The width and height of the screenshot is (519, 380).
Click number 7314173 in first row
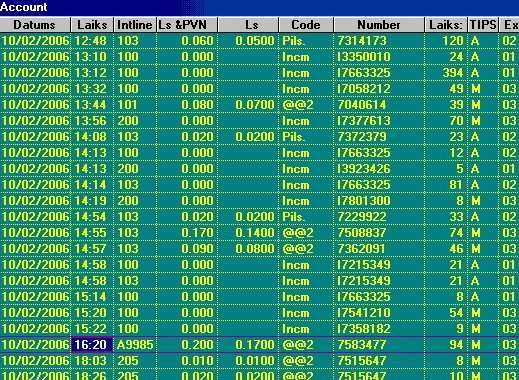pyautogui.click(x=362, y=41)
